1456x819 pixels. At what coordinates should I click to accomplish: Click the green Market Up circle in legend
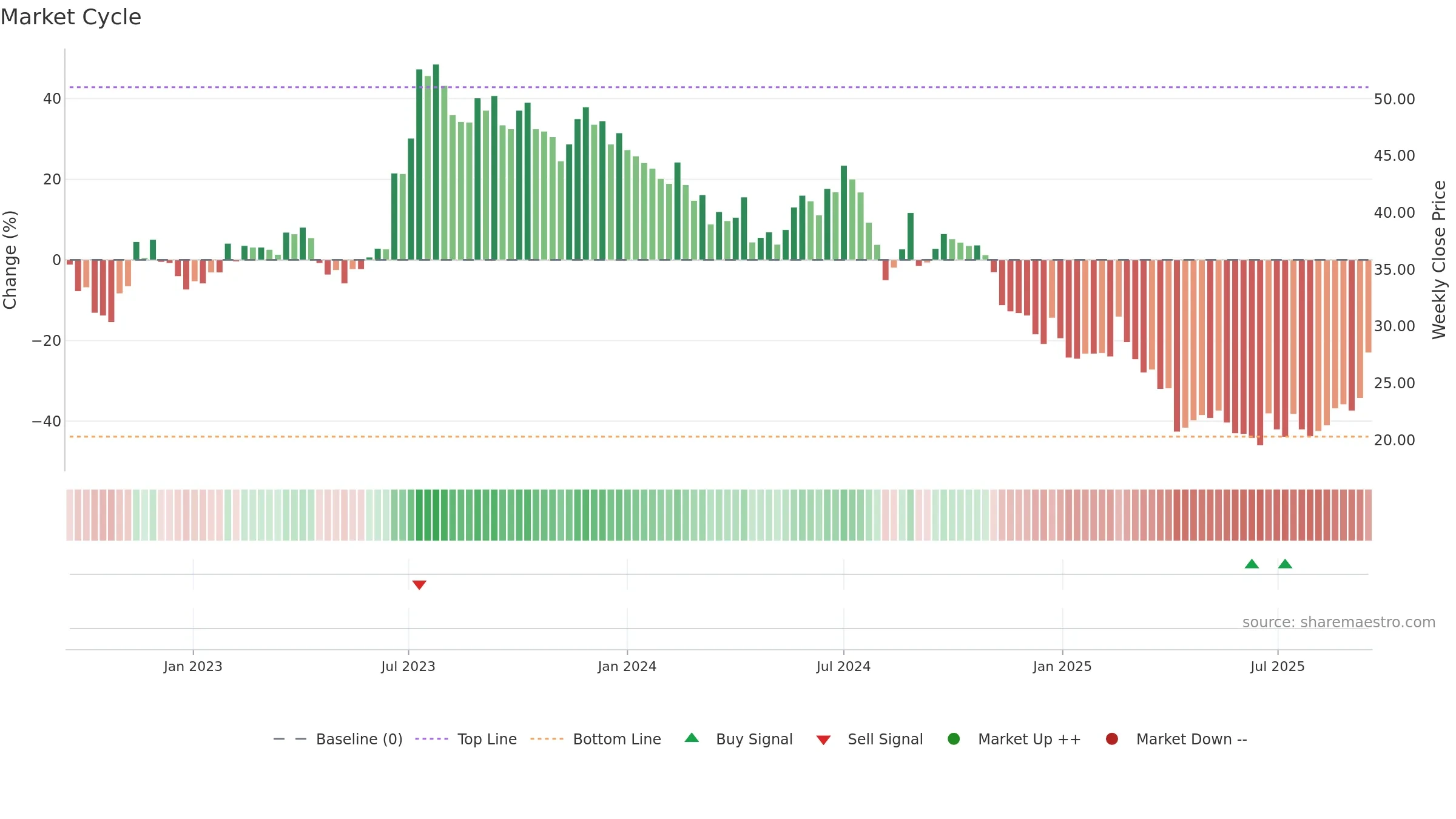click(x=954, y=739)
